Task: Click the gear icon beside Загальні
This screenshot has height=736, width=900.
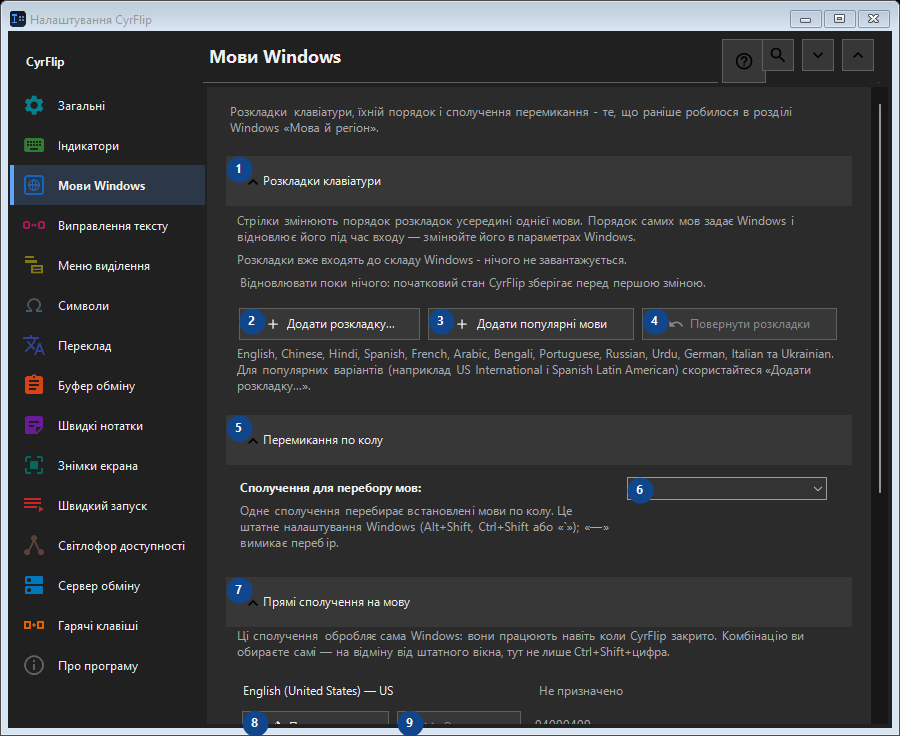Action: tap(34, 106)
